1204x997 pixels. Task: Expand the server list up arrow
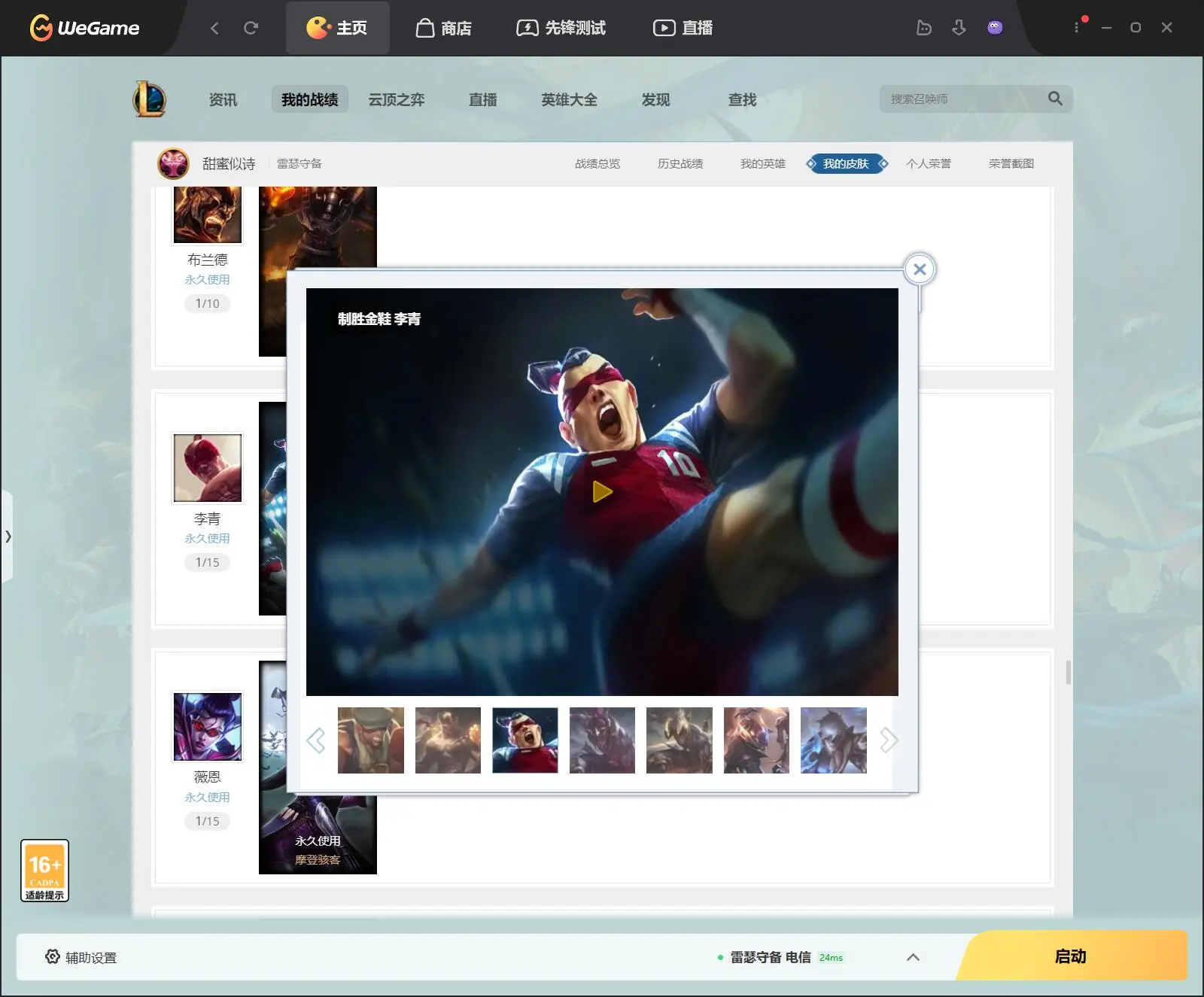913,957
